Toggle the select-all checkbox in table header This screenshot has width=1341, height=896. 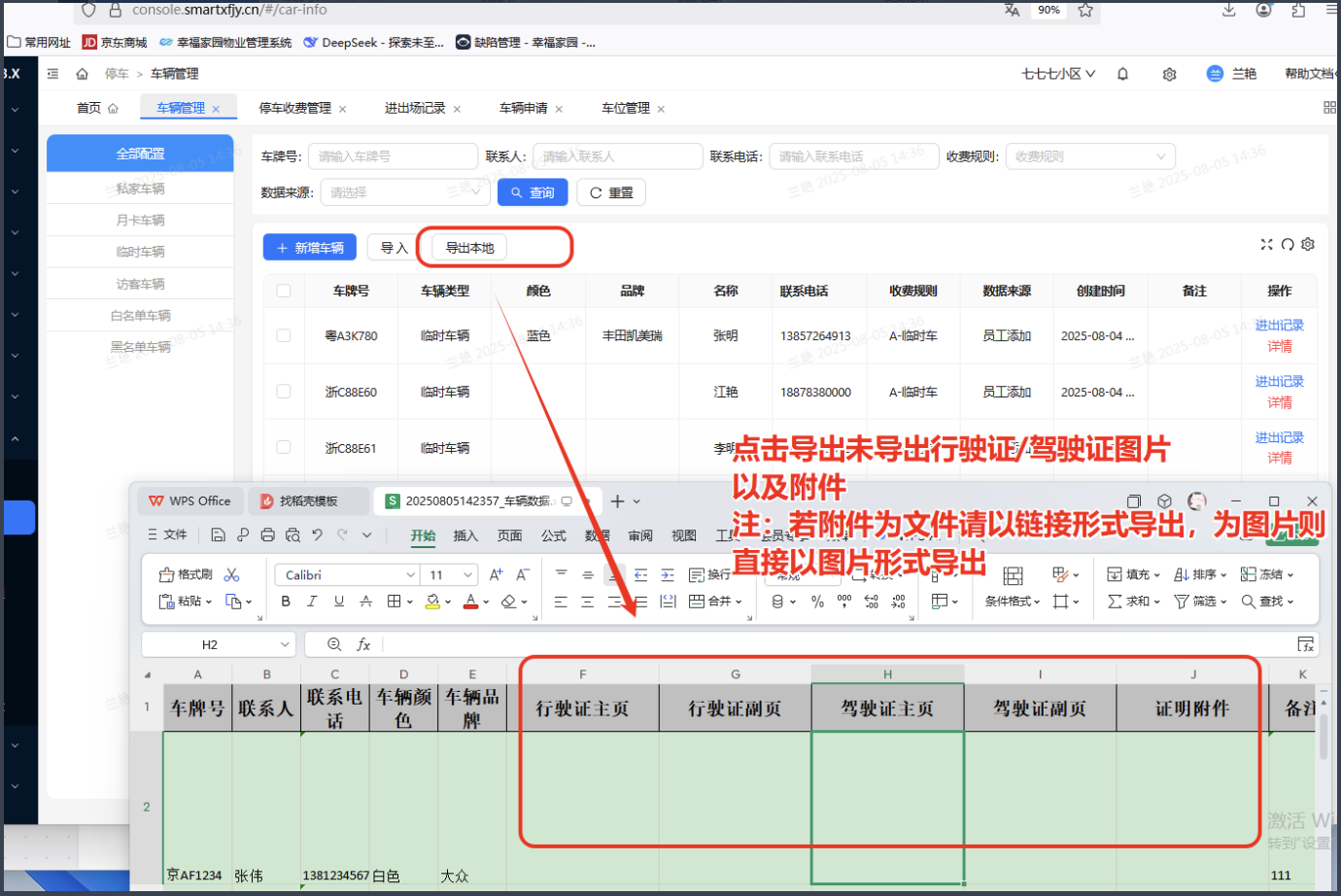284,291
